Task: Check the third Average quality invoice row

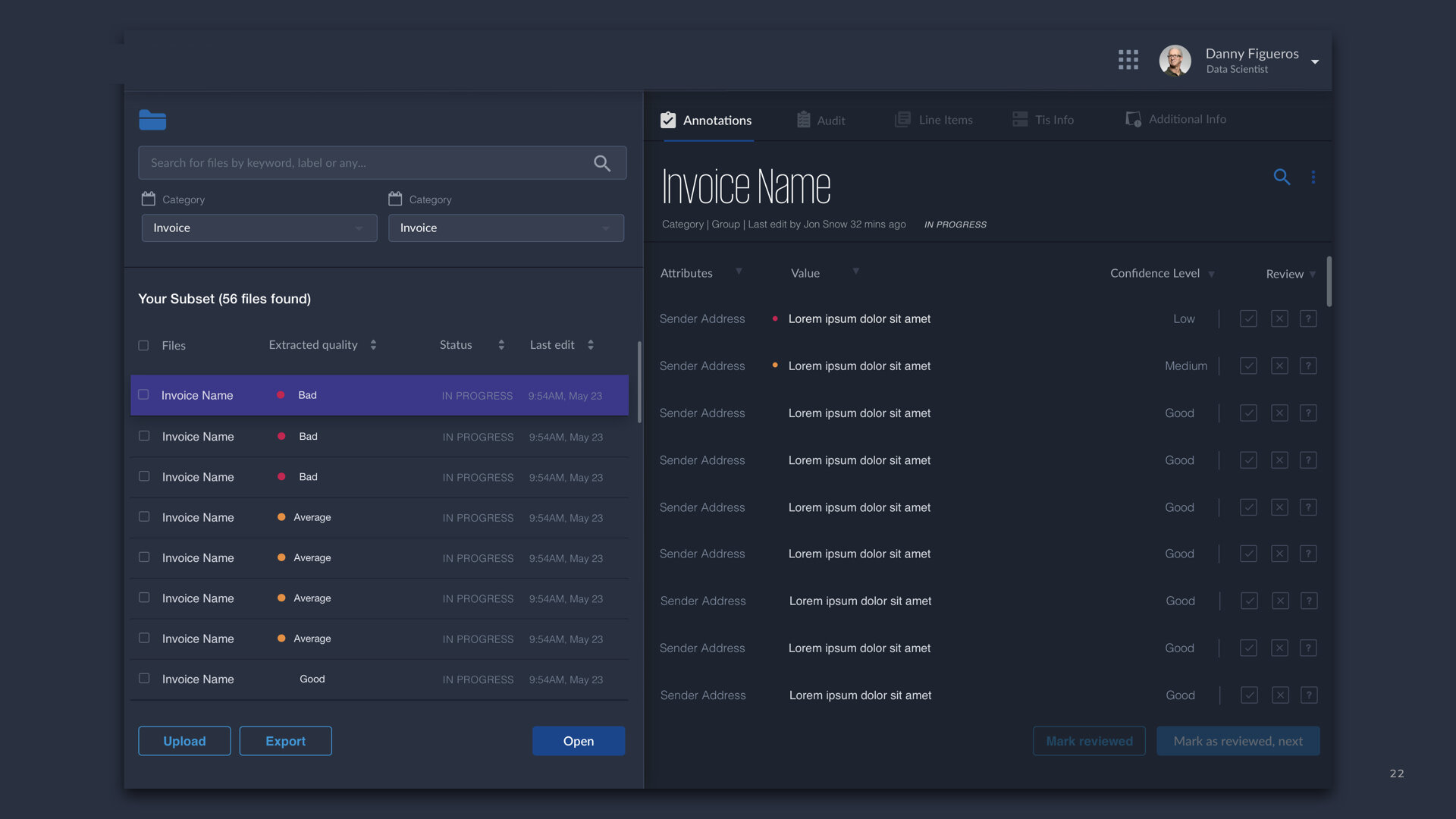Action: (x=144, y=598)
